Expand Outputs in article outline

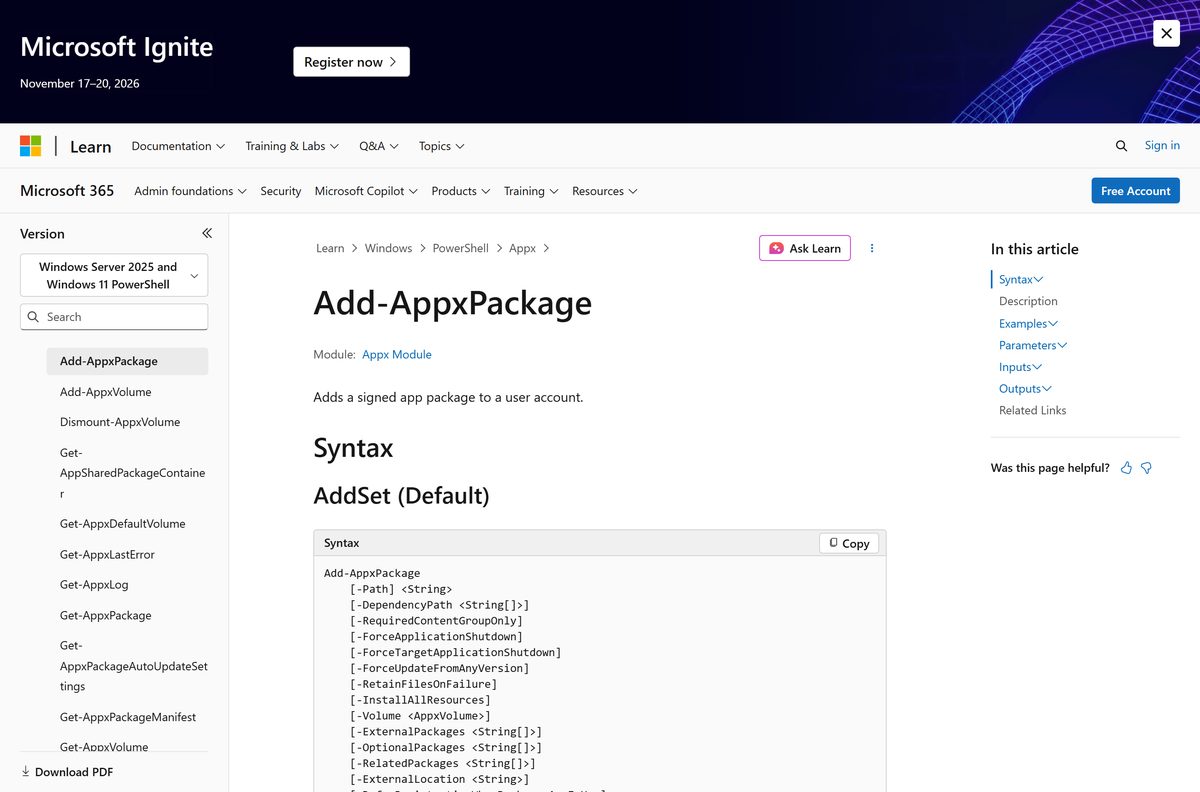pyautogui.click(x=1025, y=389)
